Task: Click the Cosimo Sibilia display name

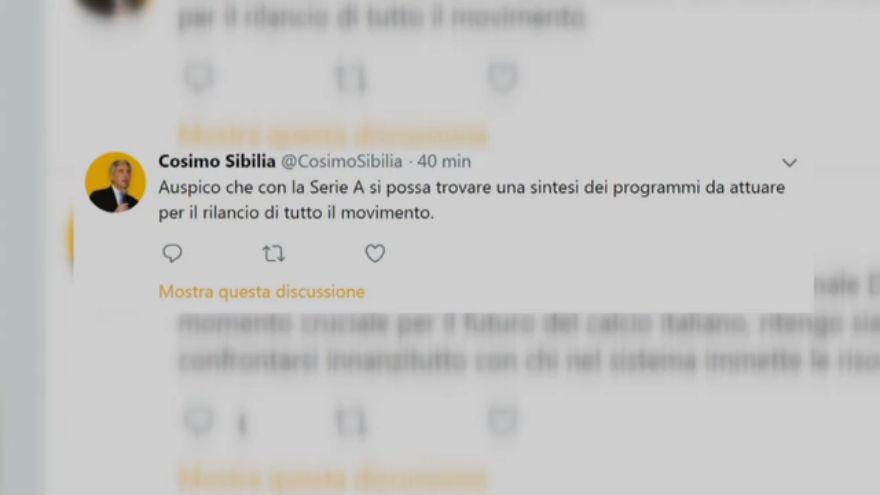Action: point(217,162)
